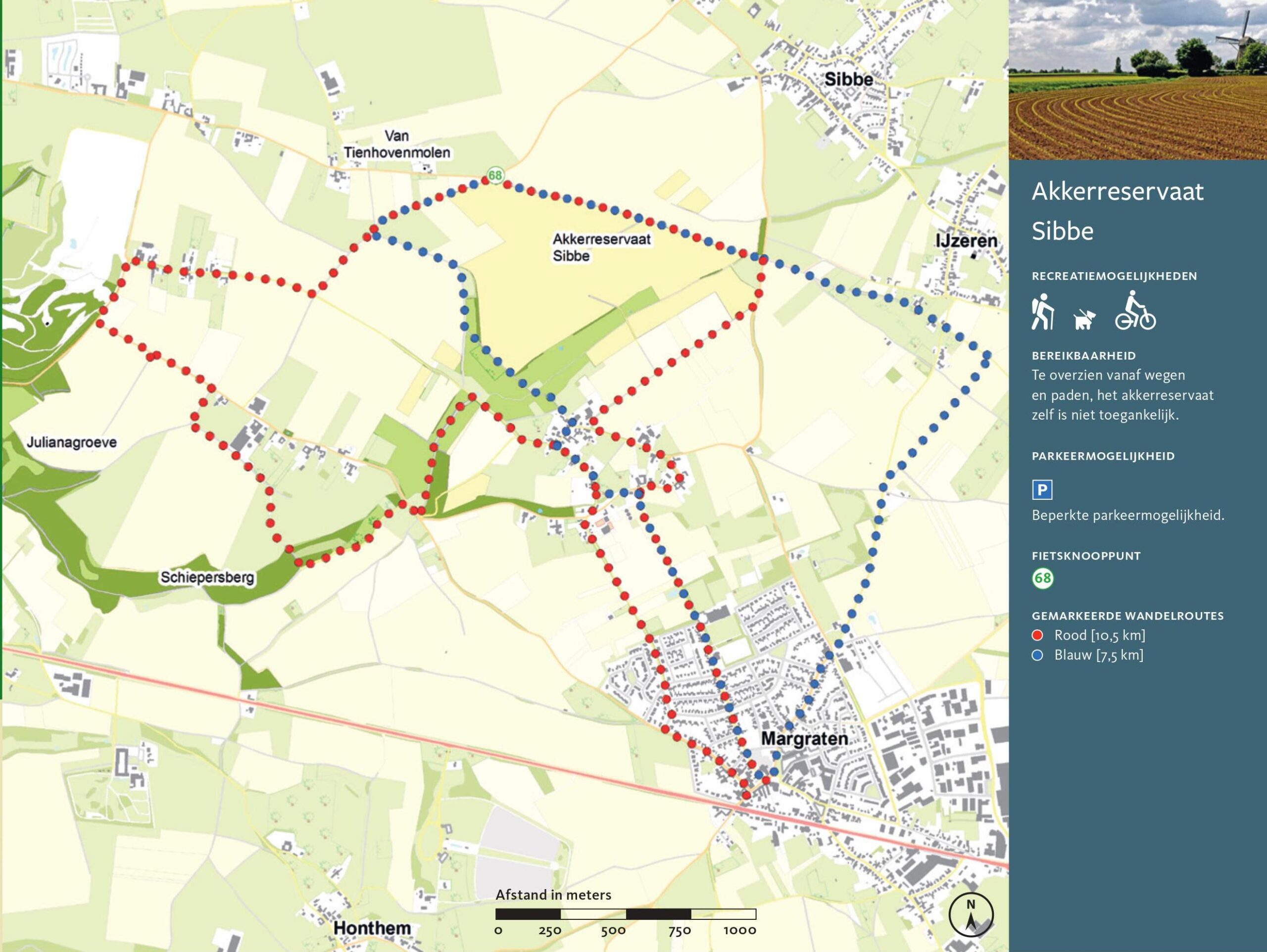The width and height of the screenshot is (1267, 952).
Task: Click the 'Fietsknooppunt' heading
Action: (x=1086, y=556)
